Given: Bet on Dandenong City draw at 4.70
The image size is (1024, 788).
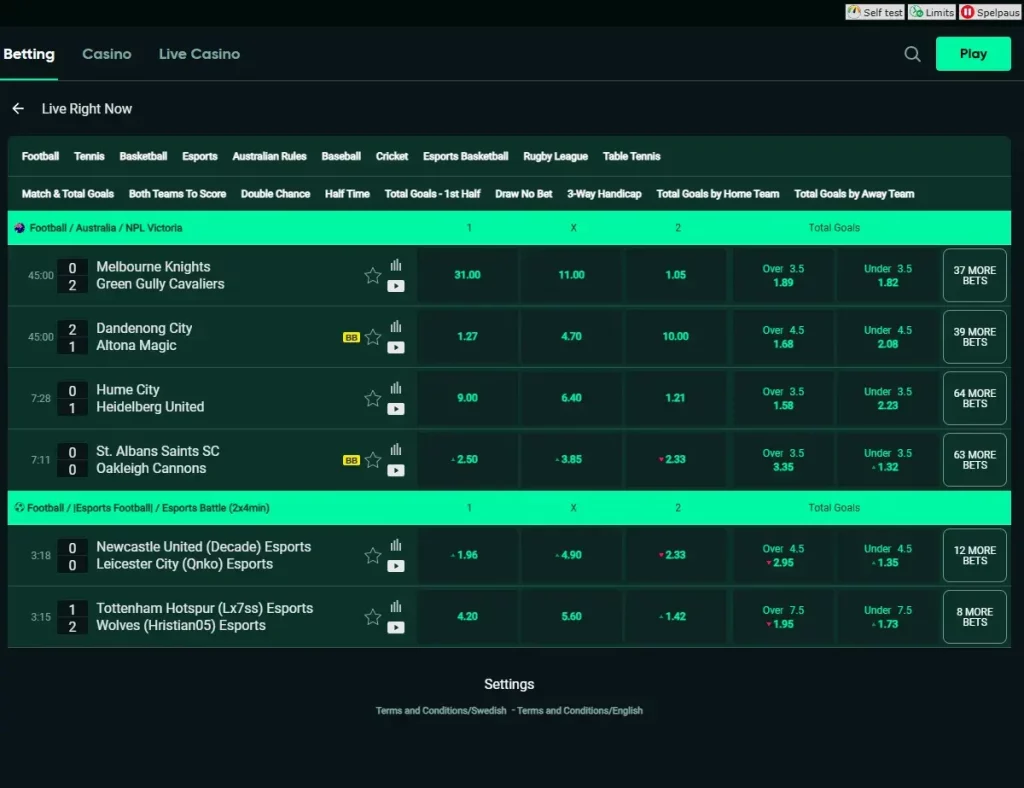Looking at the screenshot, I should coord(571,336).
